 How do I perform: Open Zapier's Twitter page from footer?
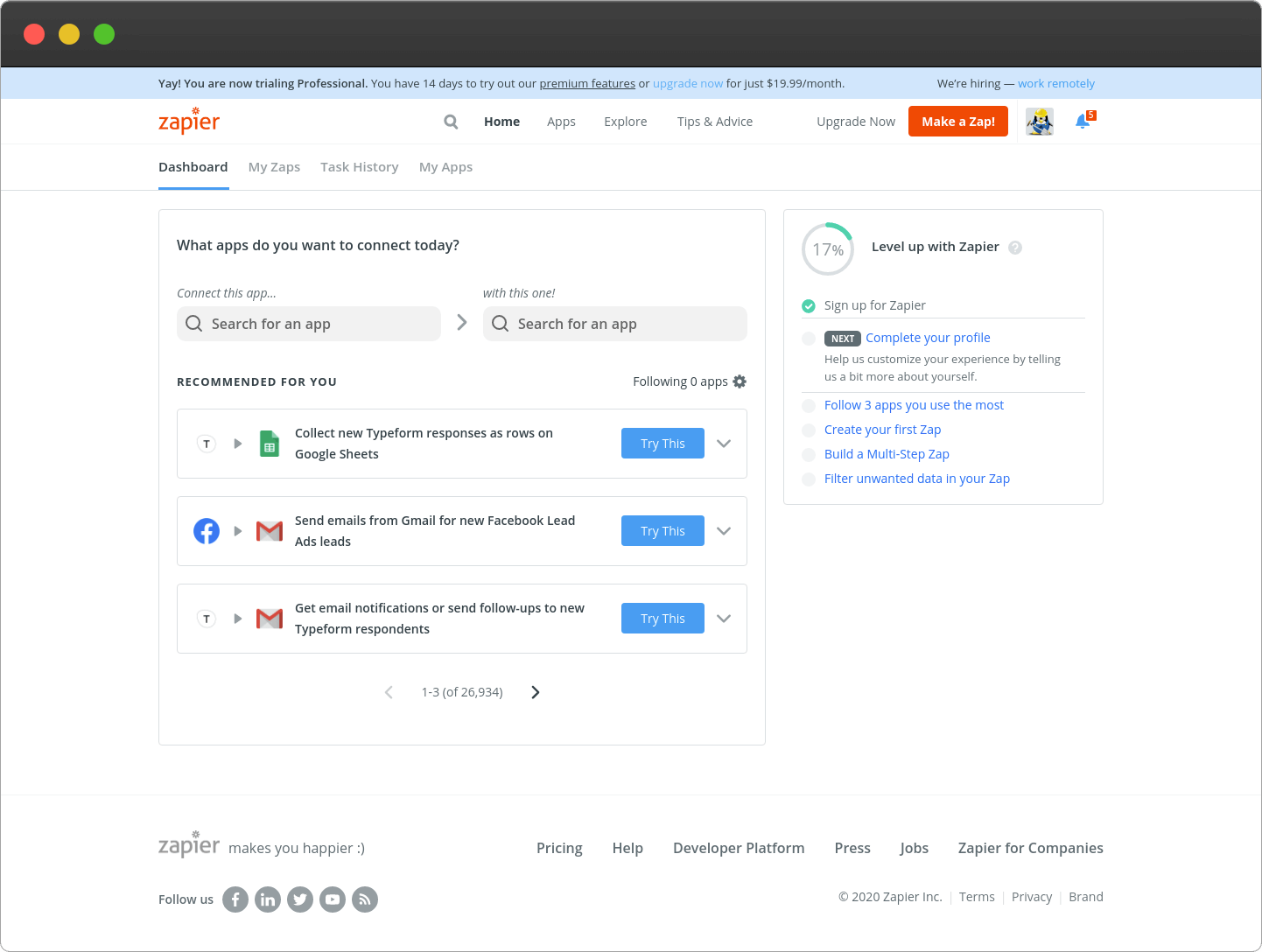click(x=300, y=899)
